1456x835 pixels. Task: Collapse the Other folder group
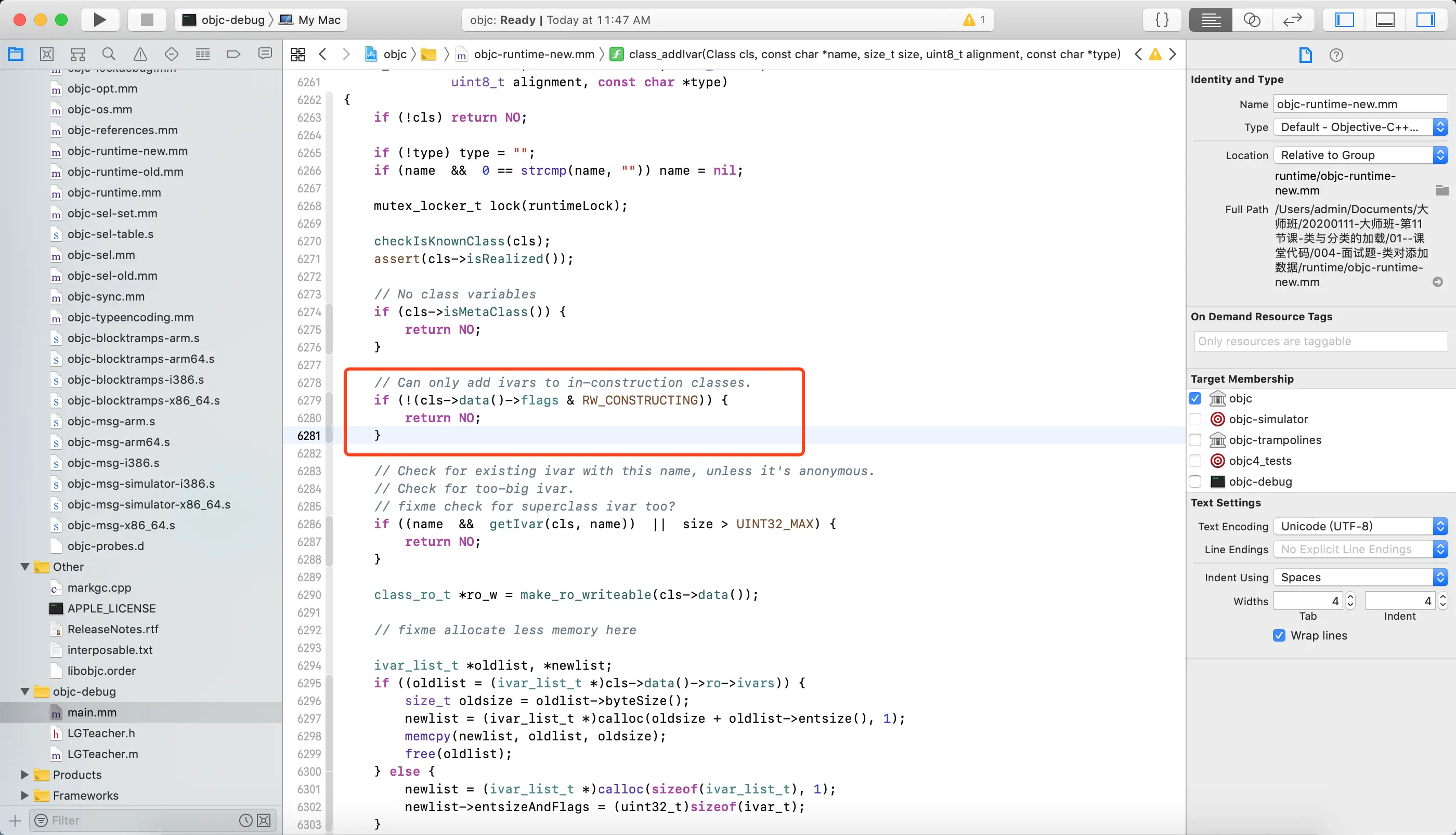25,567
